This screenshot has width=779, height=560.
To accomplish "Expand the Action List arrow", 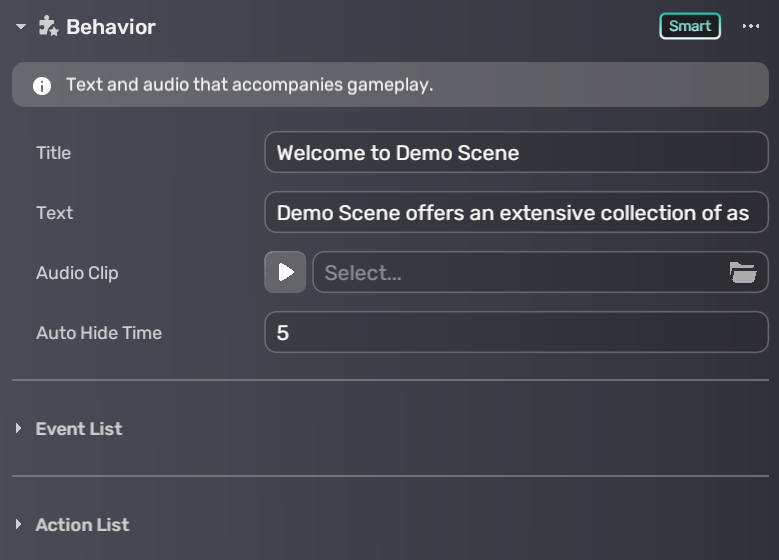I will pyautogui.click(x=19, y=524).
